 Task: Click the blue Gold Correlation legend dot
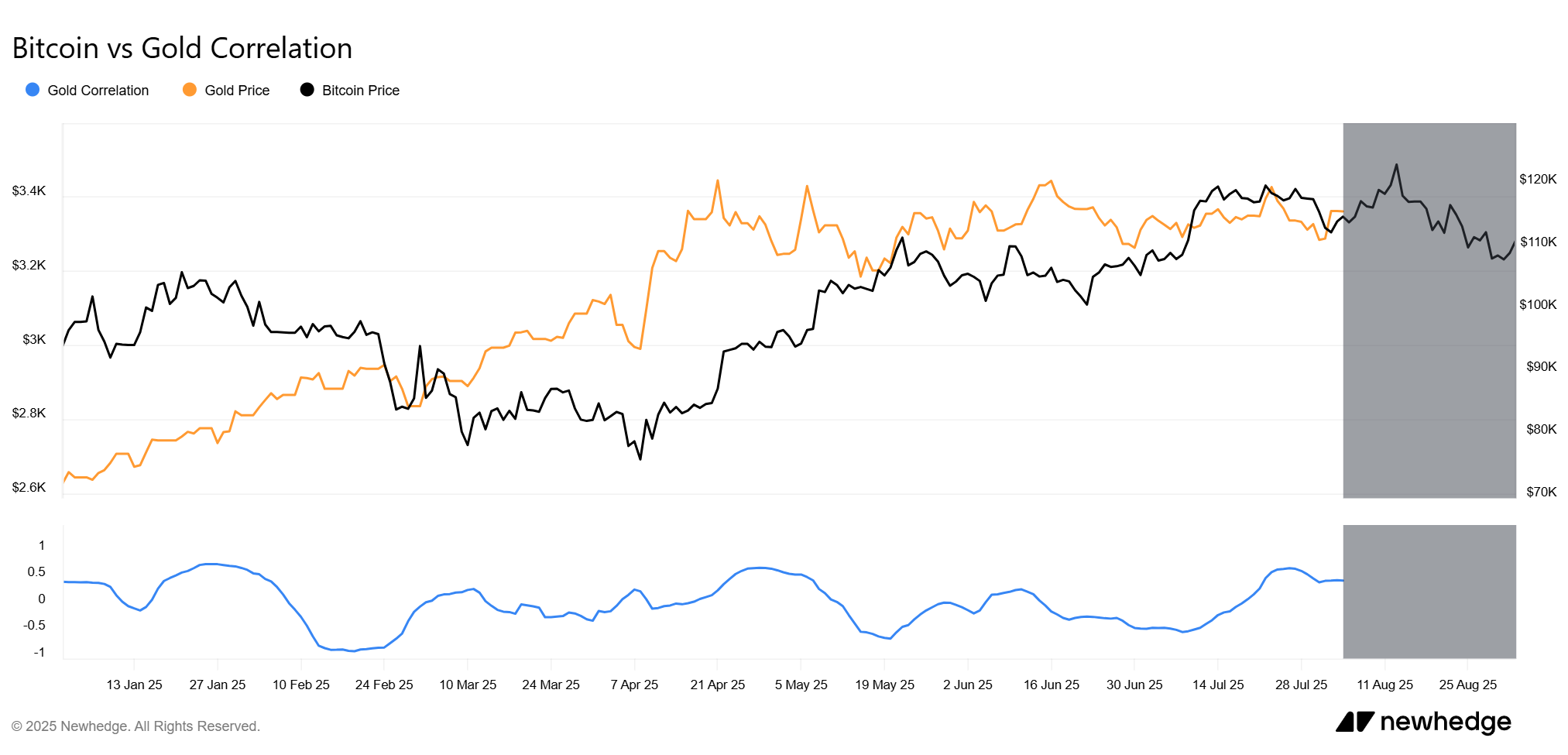[33, 90]
